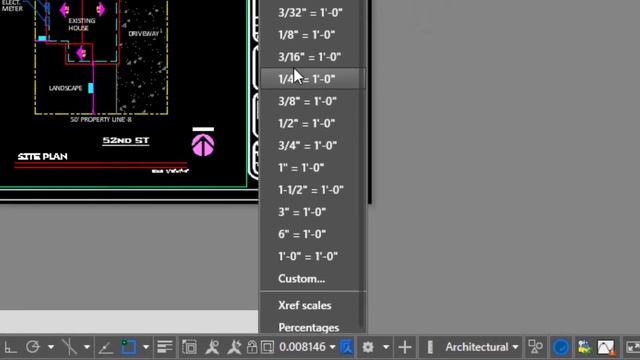Click LANDSCAPE label in drawing

pyautogui.click(x=65, y=88)
